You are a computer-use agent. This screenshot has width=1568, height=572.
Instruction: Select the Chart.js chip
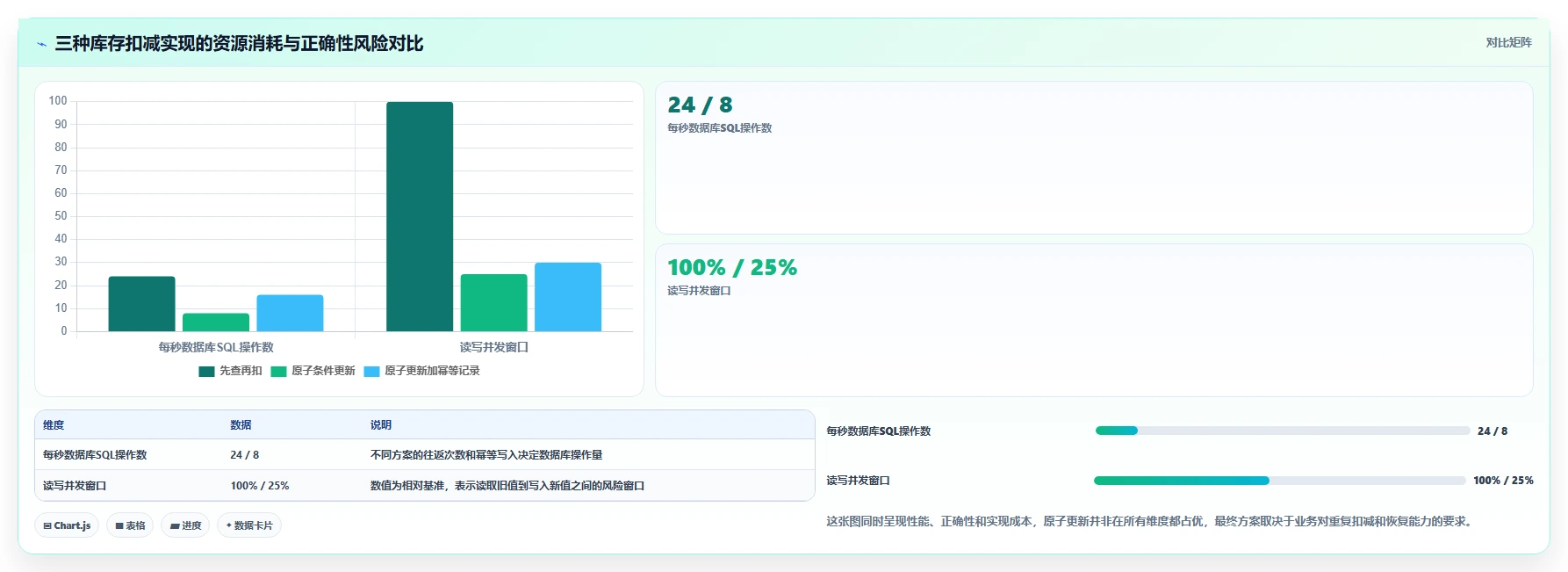coord(67,525)
